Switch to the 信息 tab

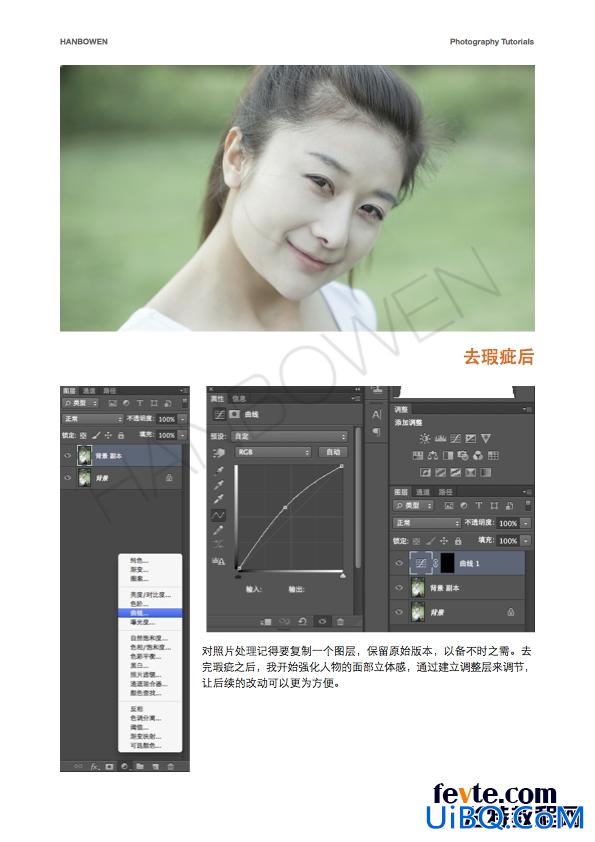[239, 398]
